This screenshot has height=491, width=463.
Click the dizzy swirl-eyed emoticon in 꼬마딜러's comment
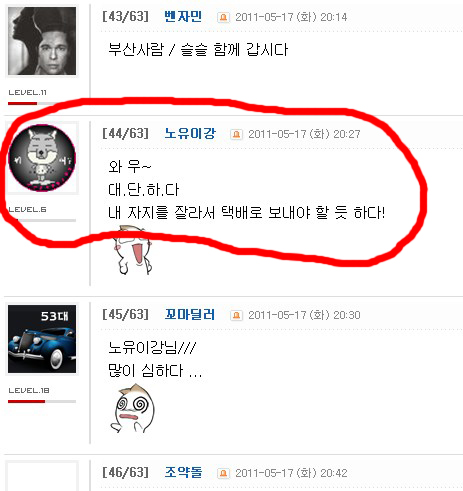pyautogui.click(x=133, y=408)
